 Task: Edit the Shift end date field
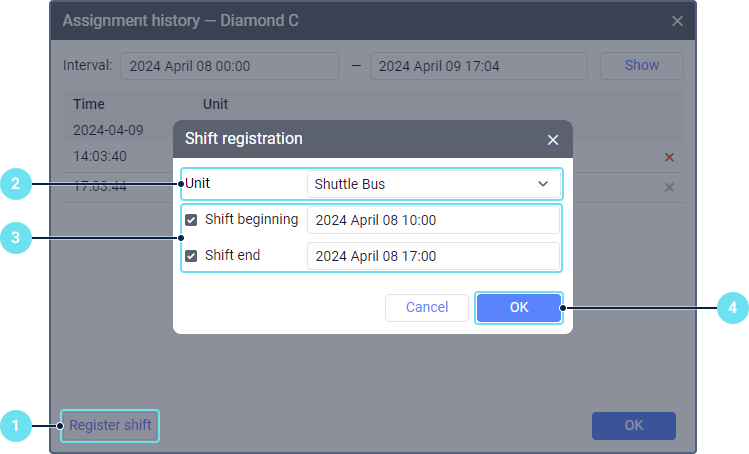[432, 256]
